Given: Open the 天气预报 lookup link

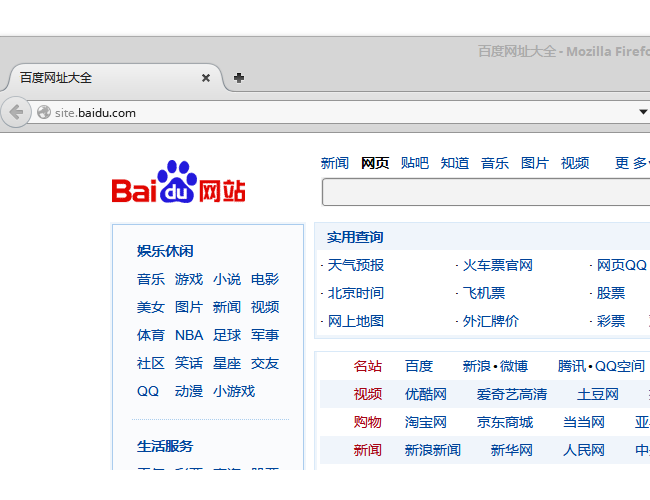Looking at the screenshot, I should pos(356,265).
